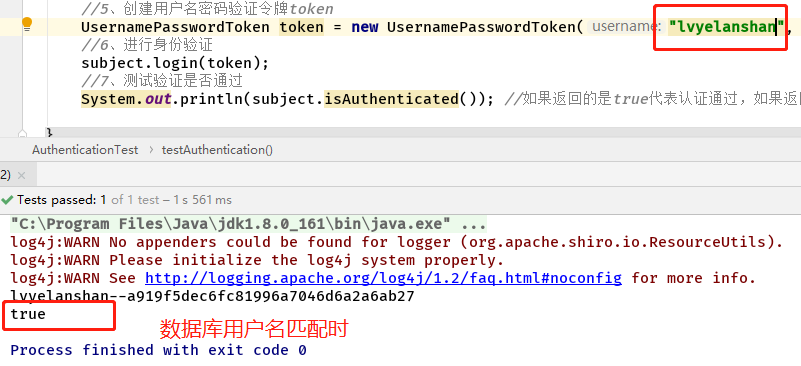The height and width of the screenshot is (366, 801).
Task: Click the java.exe command line in console
Action: click(248, 224)
